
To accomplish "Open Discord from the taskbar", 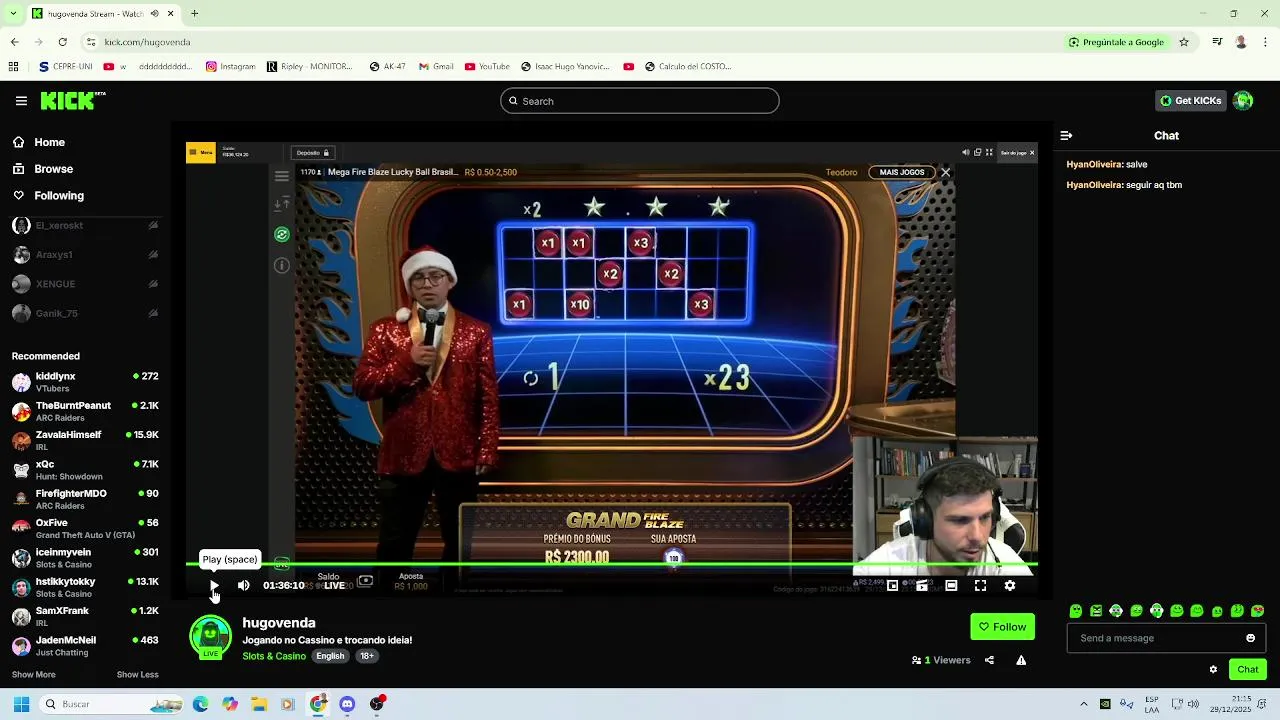I will 347,704.
